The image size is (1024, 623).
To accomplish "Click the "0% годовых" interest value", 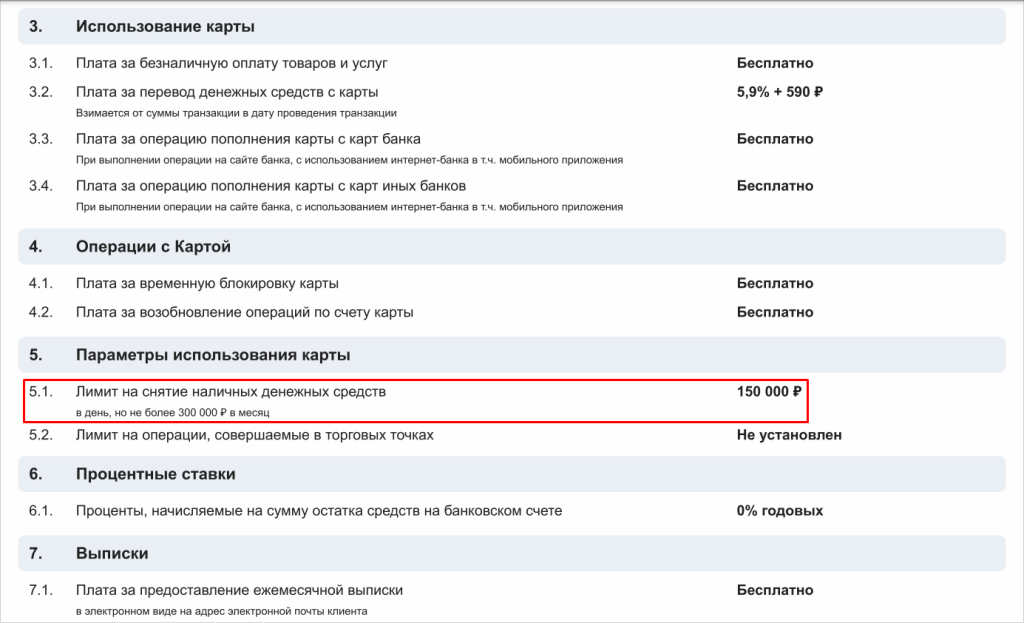I will (779, 511).
